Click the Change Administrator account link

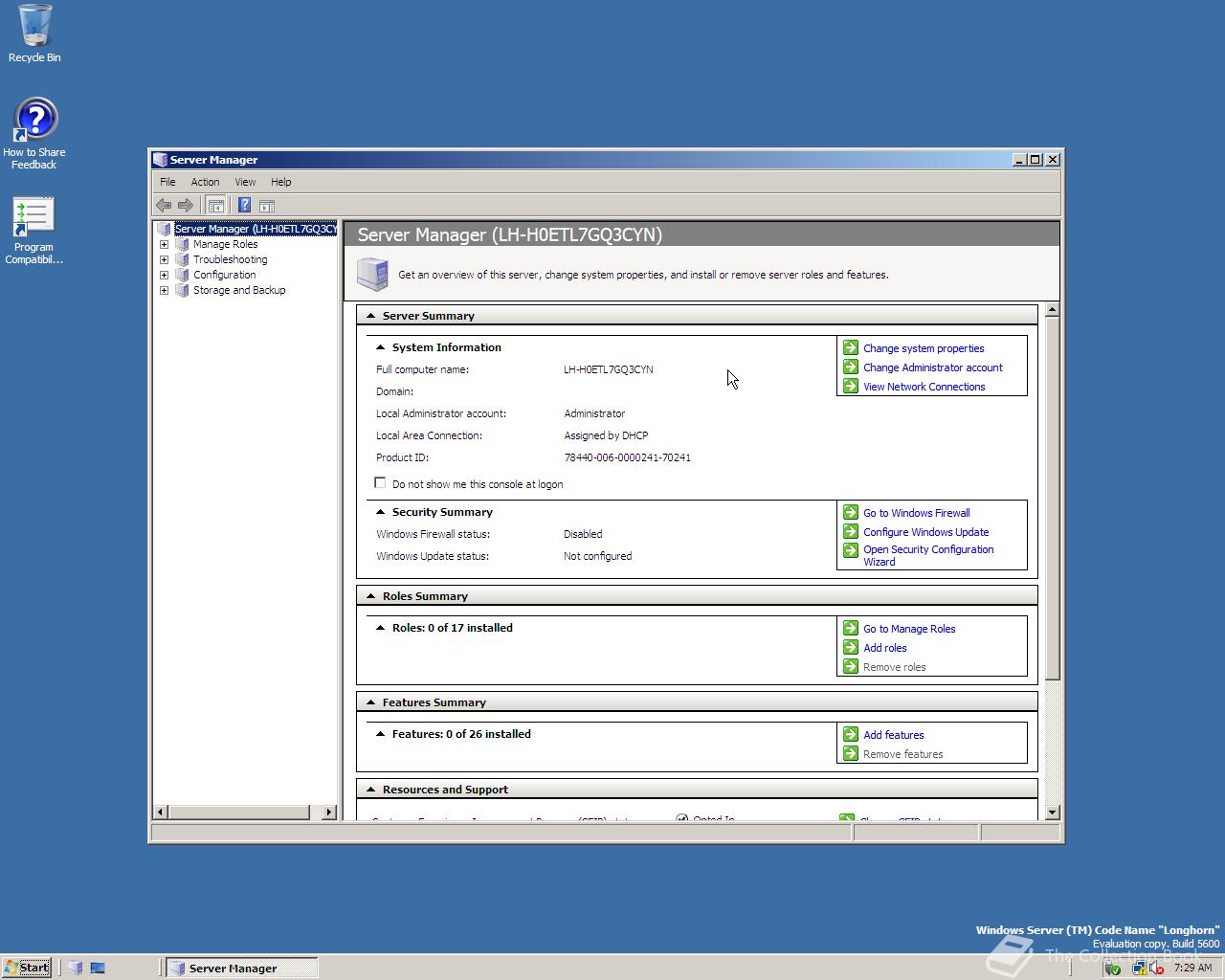pyautogui.click(x=933, y=367)
